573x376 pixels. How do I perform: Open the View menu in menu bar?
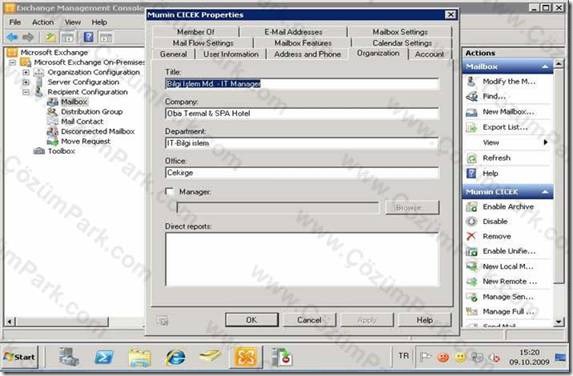click(73, 22)
